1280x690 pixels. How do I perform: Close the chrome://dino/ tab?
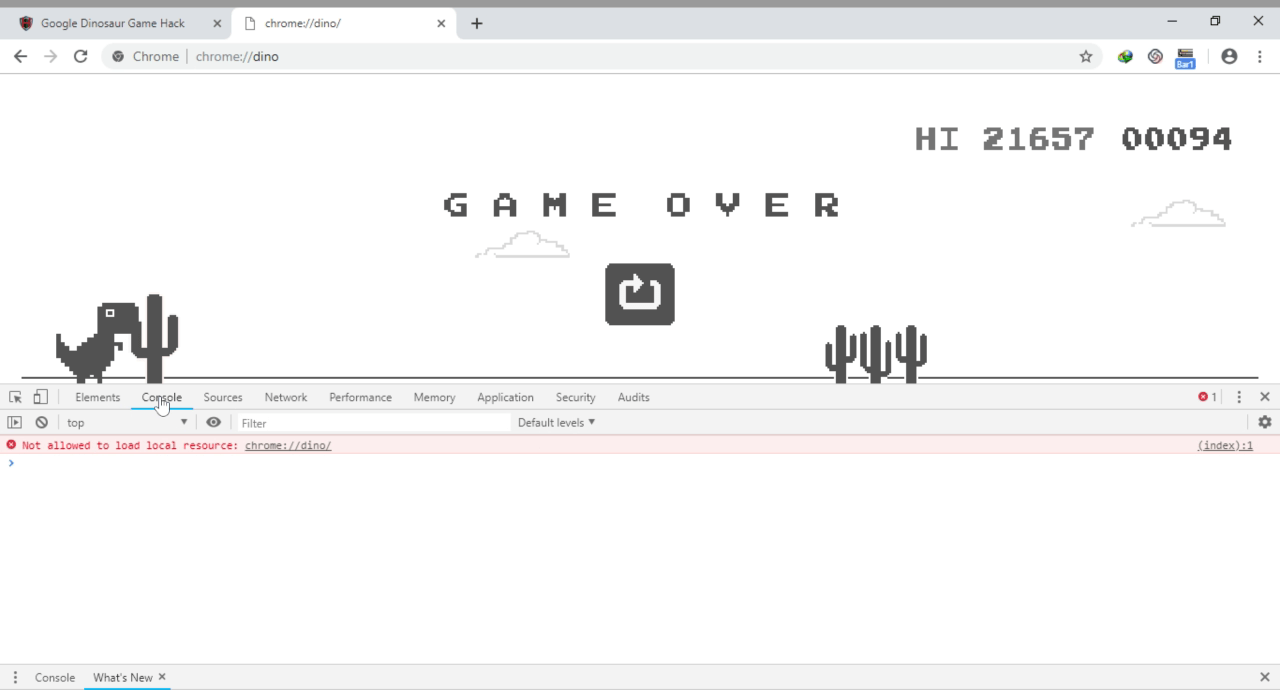click(x=441, y=23)
